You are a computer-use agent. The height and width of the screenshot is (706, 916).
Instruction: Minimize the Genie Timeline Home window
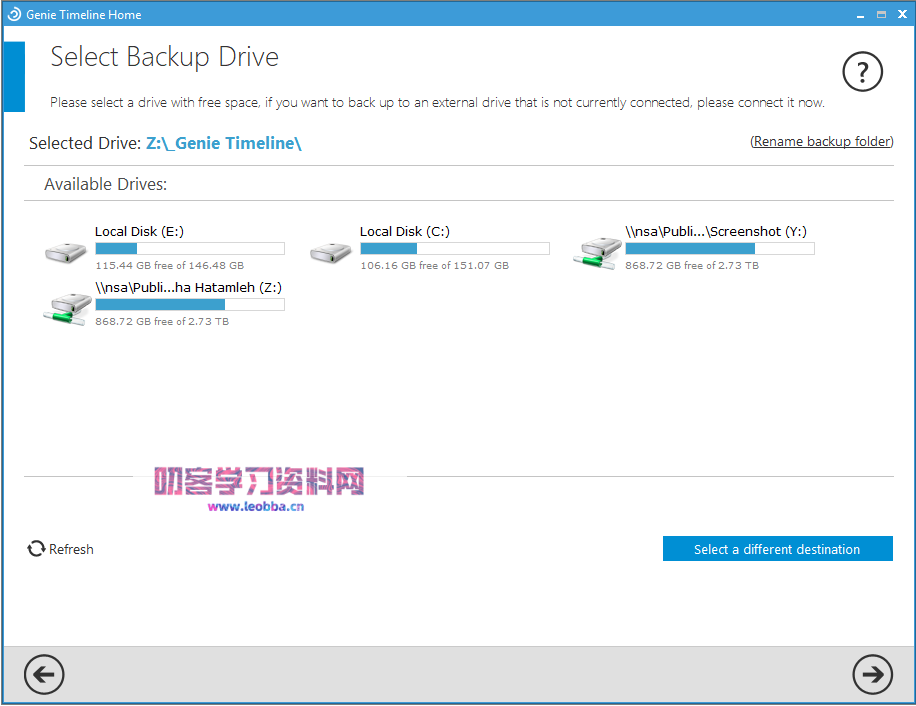click(860, 15)
